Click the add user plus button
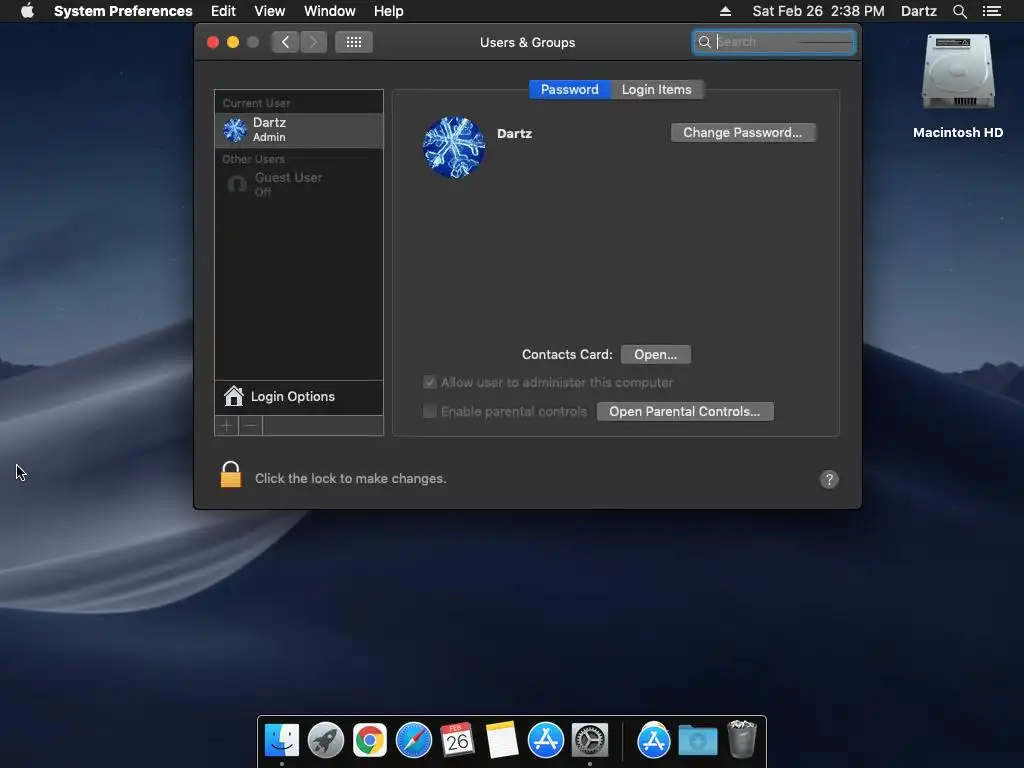1024x768 pixels. pos(227,426)
